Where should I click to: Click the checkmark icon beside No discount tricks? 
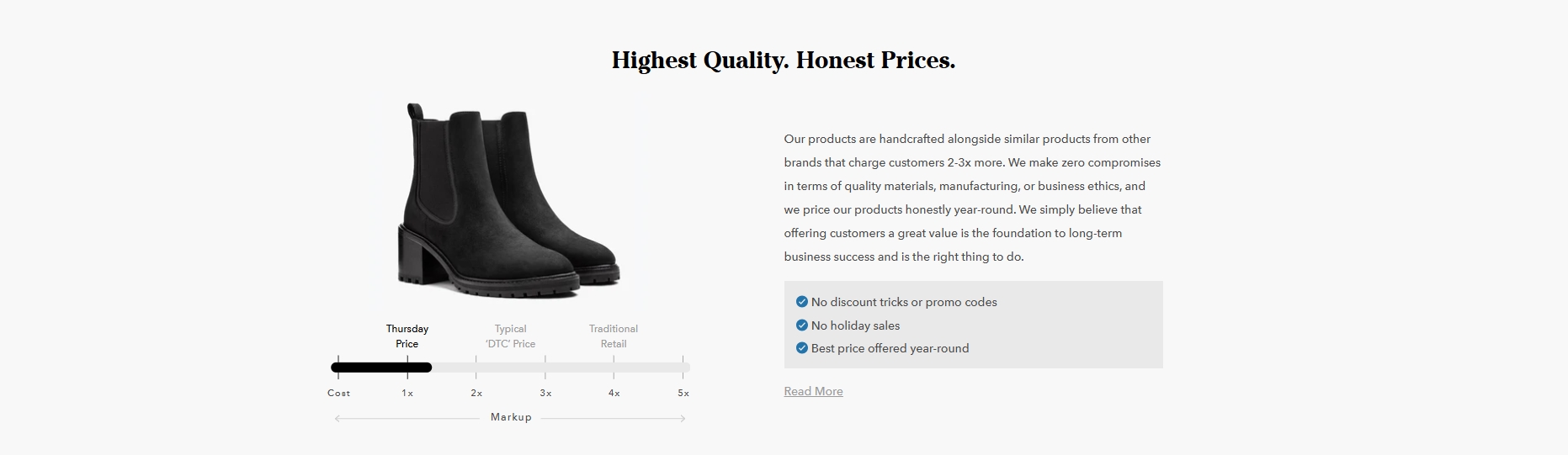801,301
